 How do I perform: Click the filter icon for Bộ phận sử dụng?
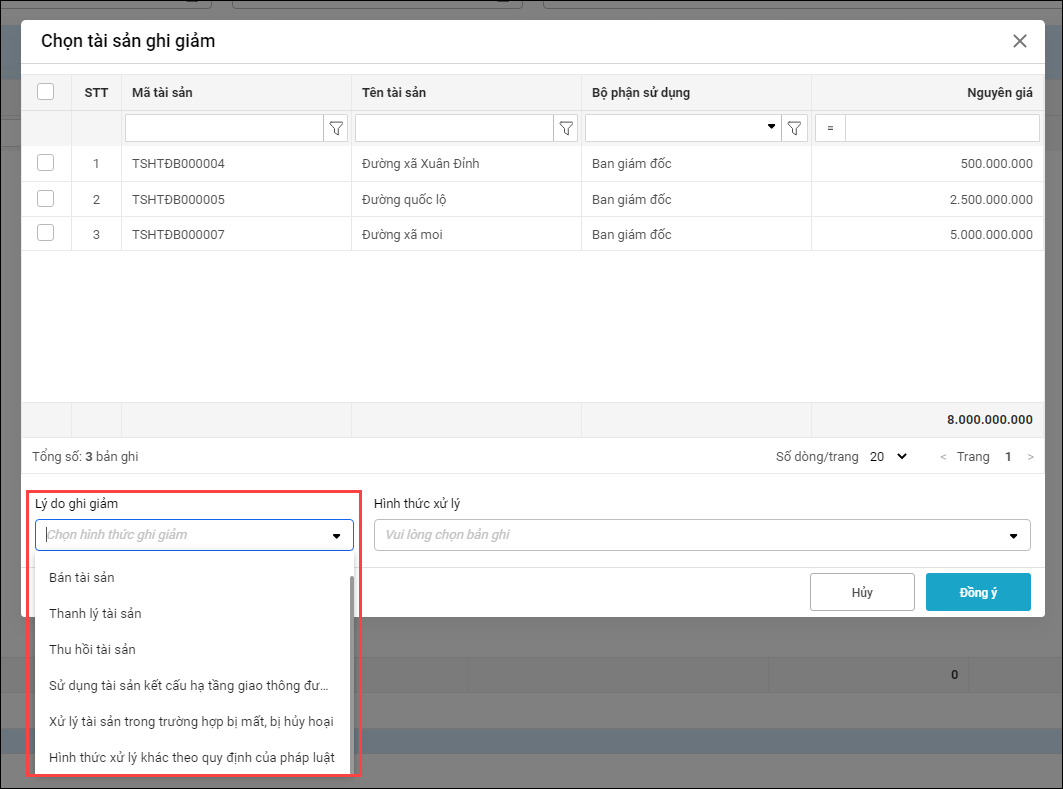pyautogui.click(x=795, y=128)
